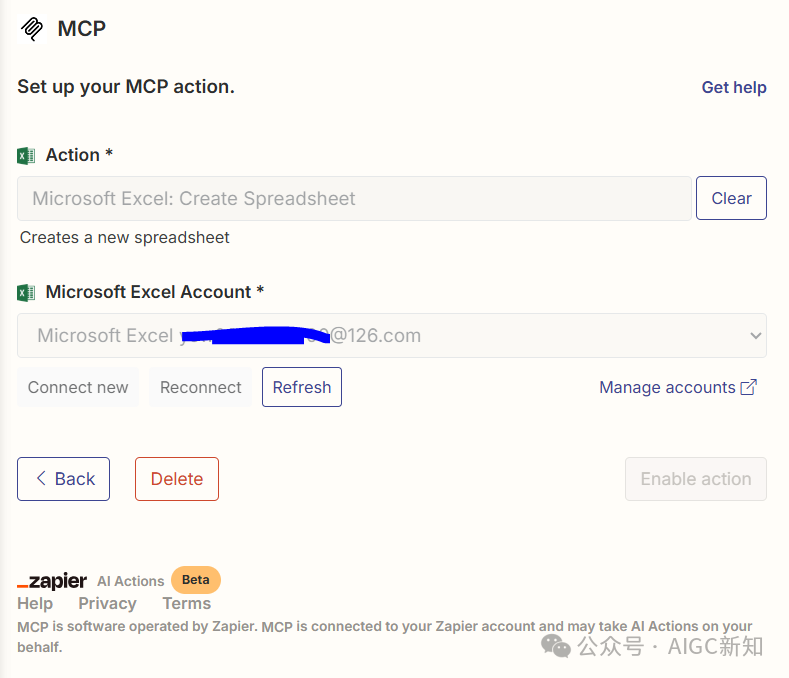Click the Enable action button

tap(696, 479)
